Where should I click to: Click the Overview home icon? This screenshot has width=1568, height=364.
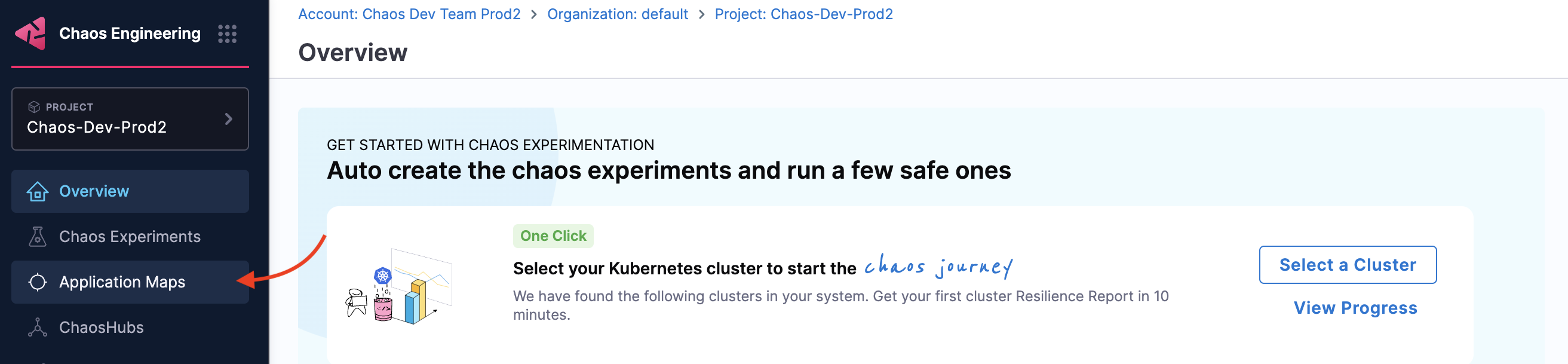(38, 192)
